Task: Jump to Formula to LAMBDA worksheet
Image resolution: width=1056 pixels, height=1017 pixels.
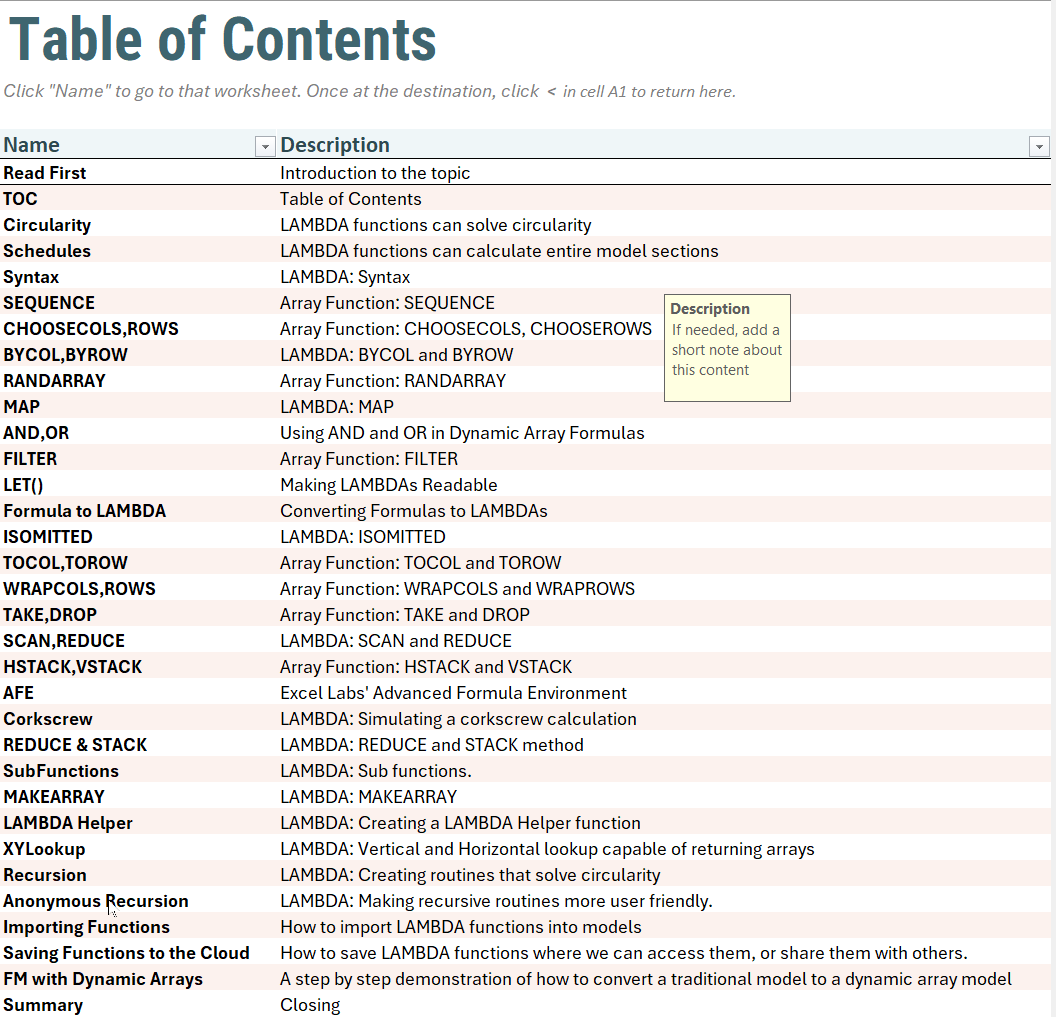Action: (85, 511)
